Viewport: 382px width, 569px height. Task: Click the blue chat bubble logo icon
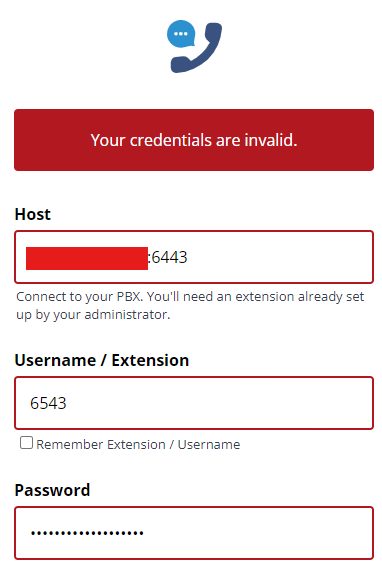[x=181, y=34]
